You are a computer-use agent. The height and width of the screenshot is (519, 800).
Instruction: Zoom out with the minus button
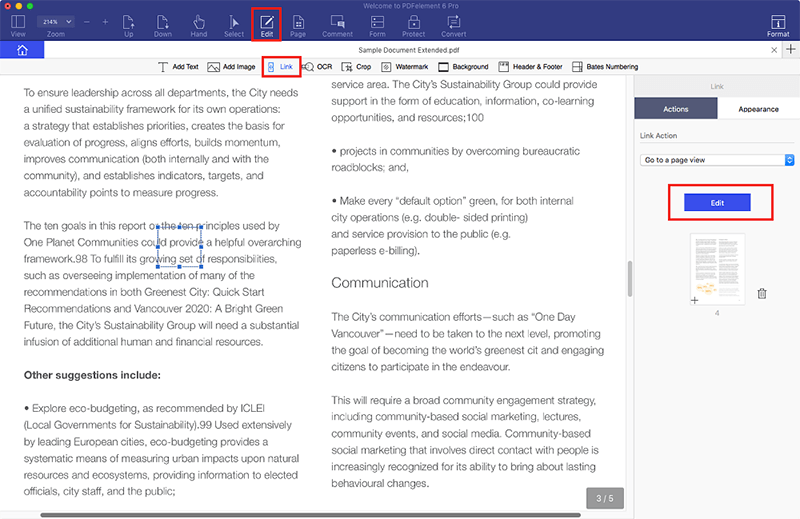point(86,22)
